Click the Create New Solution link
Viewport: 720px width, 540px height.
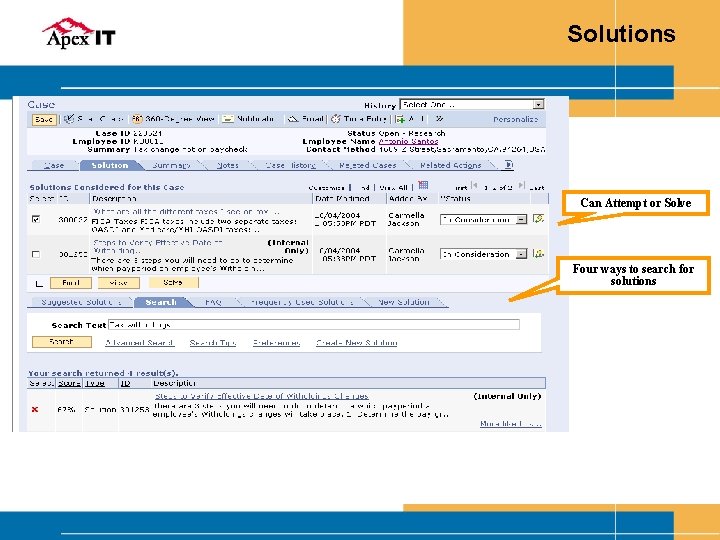pos(357,343)
